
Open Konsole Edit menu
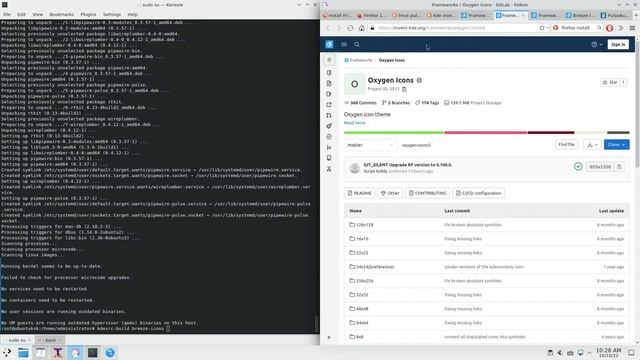(21, 14)
